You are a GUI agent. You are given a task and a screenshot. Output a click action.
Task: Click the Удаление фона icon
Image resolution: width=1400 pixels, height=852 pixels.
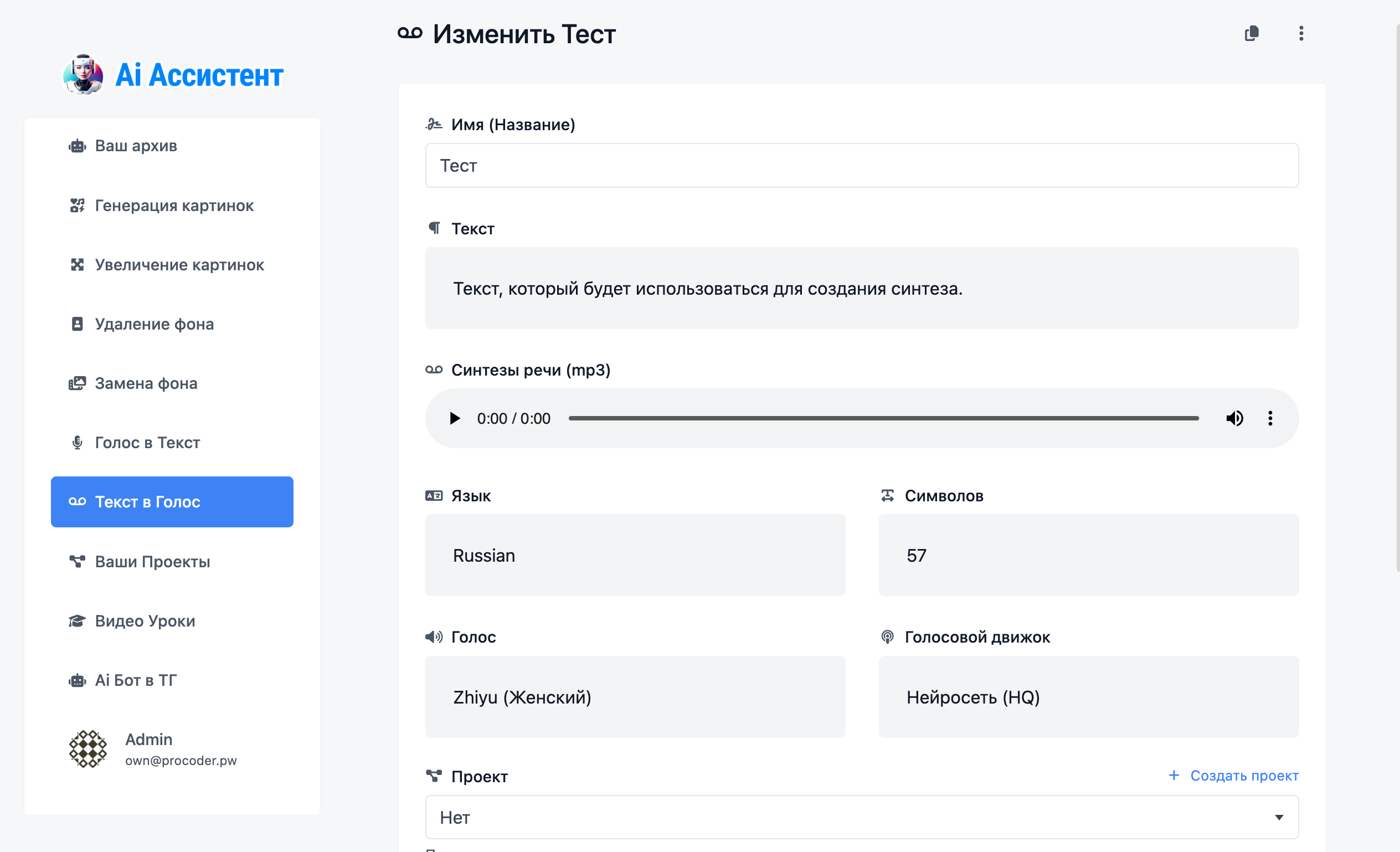pos(78,324)
